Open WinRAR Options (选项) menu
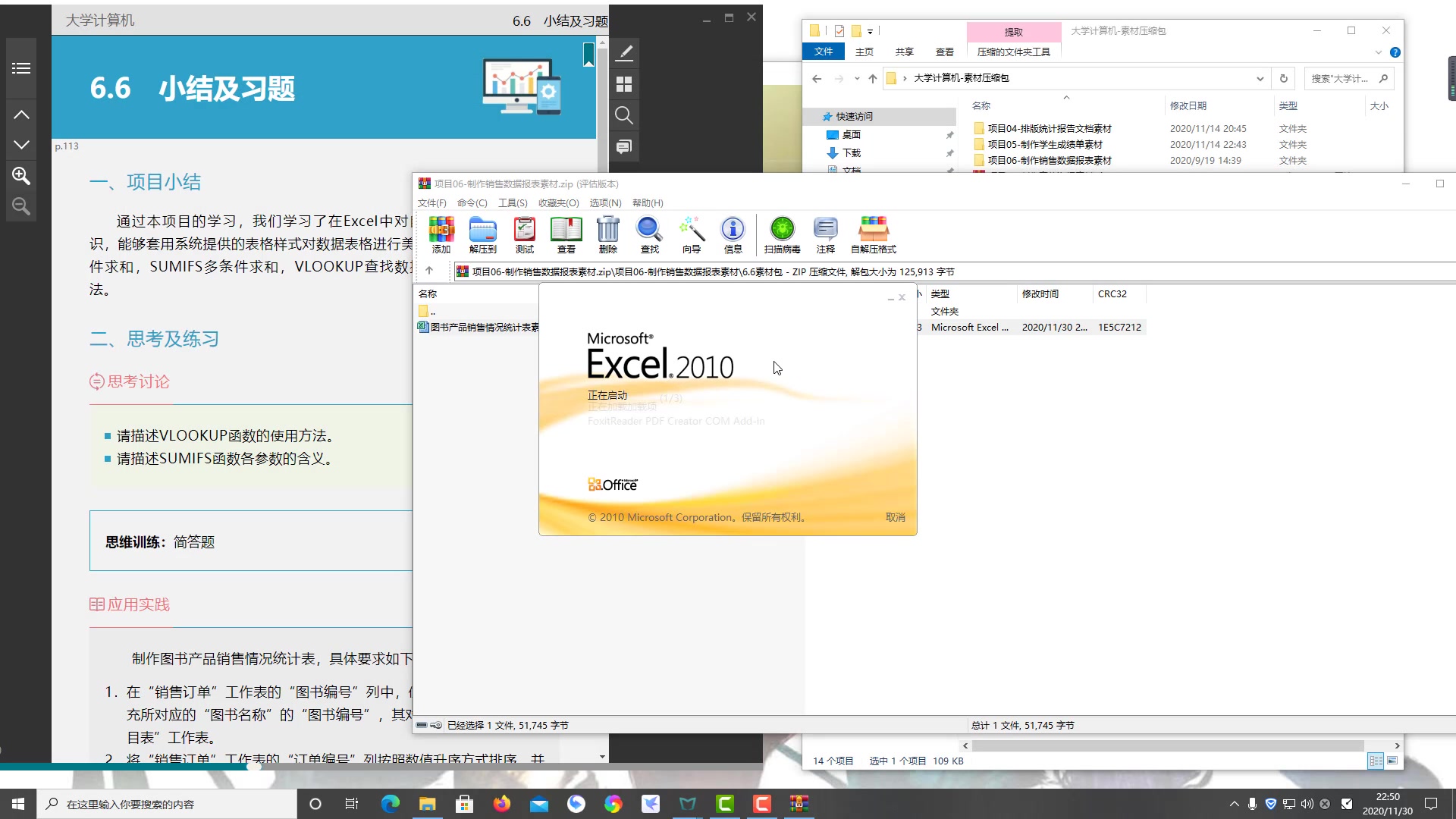This screenshot has height=819, width=1456. point(605,202)
